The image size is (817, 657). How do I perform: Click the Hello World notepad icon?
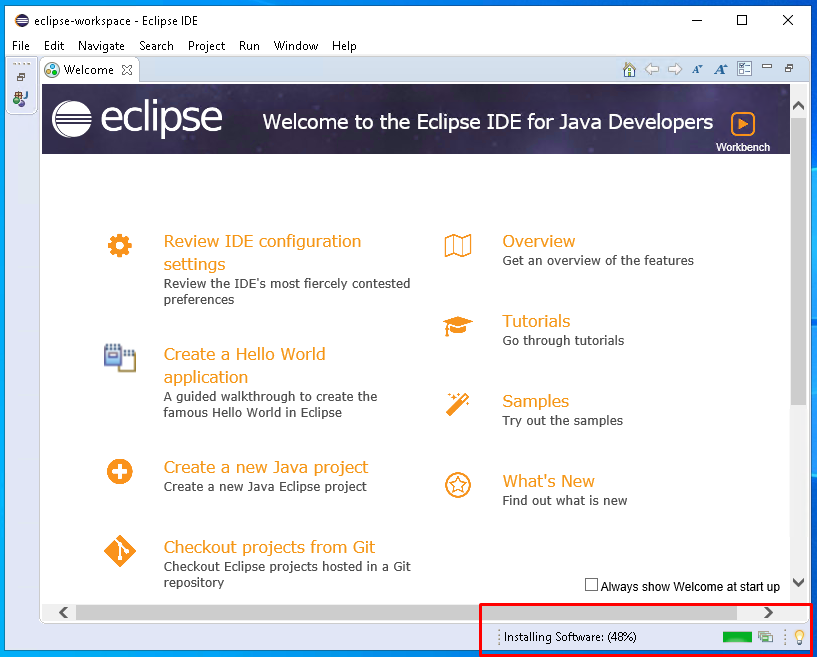coord(120,358)
